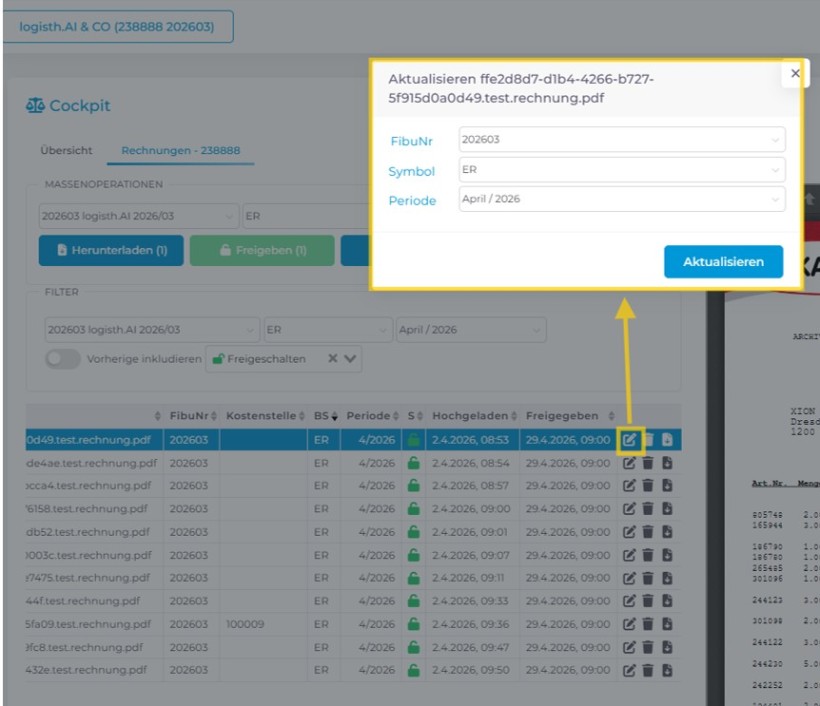Select Rechnungen - 238888 tab
The height and width of the screenshot is (706, 820).
click(180, 151)
